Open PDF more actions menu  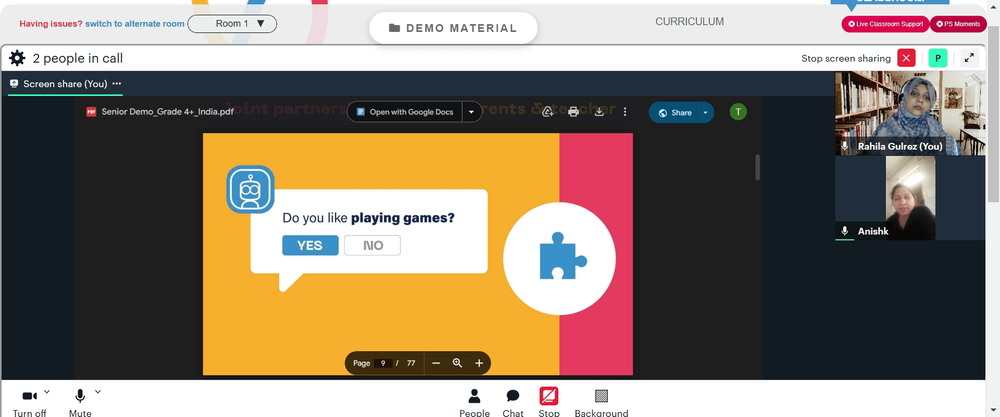click(625, 112)
